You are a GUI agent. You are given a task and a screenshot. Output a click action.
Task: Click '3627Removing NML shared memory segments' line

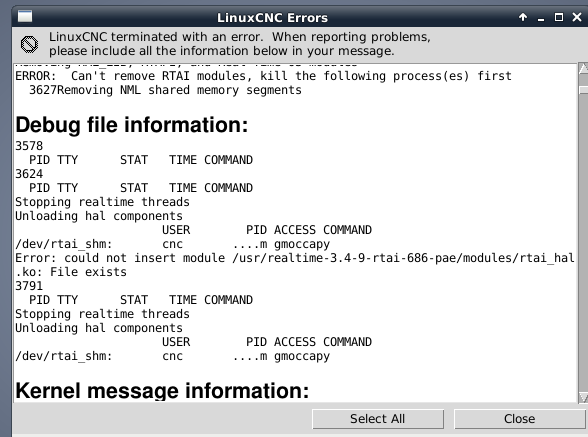[x=165, y=90]
